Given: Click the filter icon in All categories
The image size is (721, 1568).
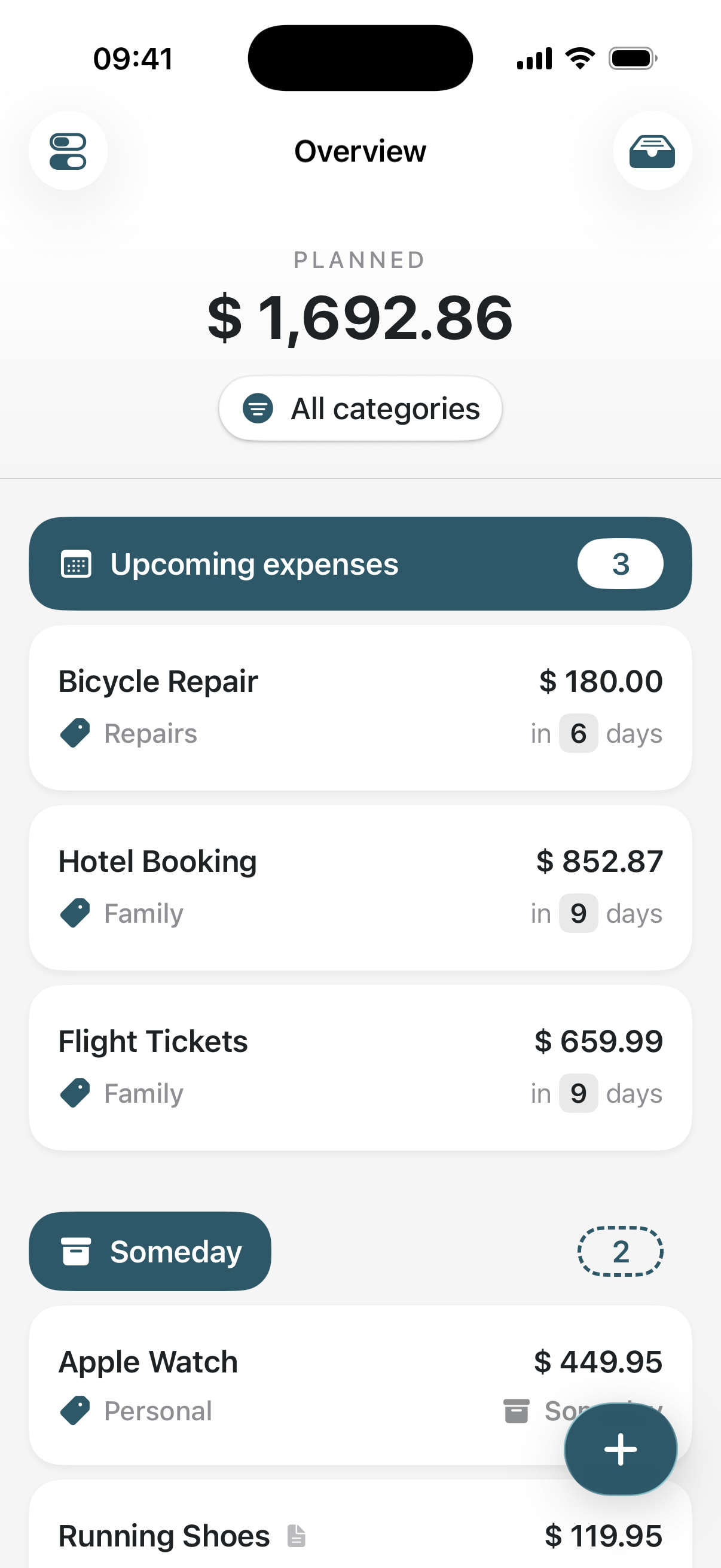Looking at the screenshot, I should [x=258, y=408].
